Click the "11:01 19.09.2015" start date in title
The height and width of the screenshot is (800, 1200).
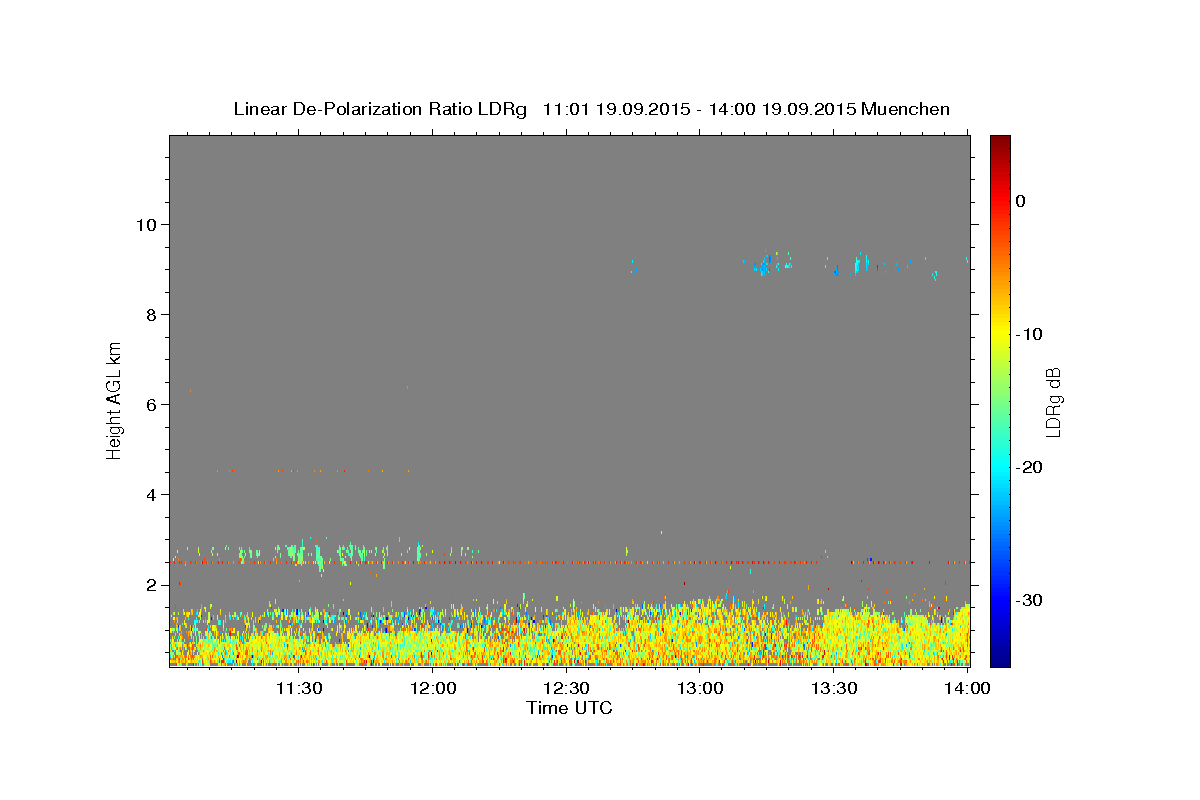click(616, 109)
